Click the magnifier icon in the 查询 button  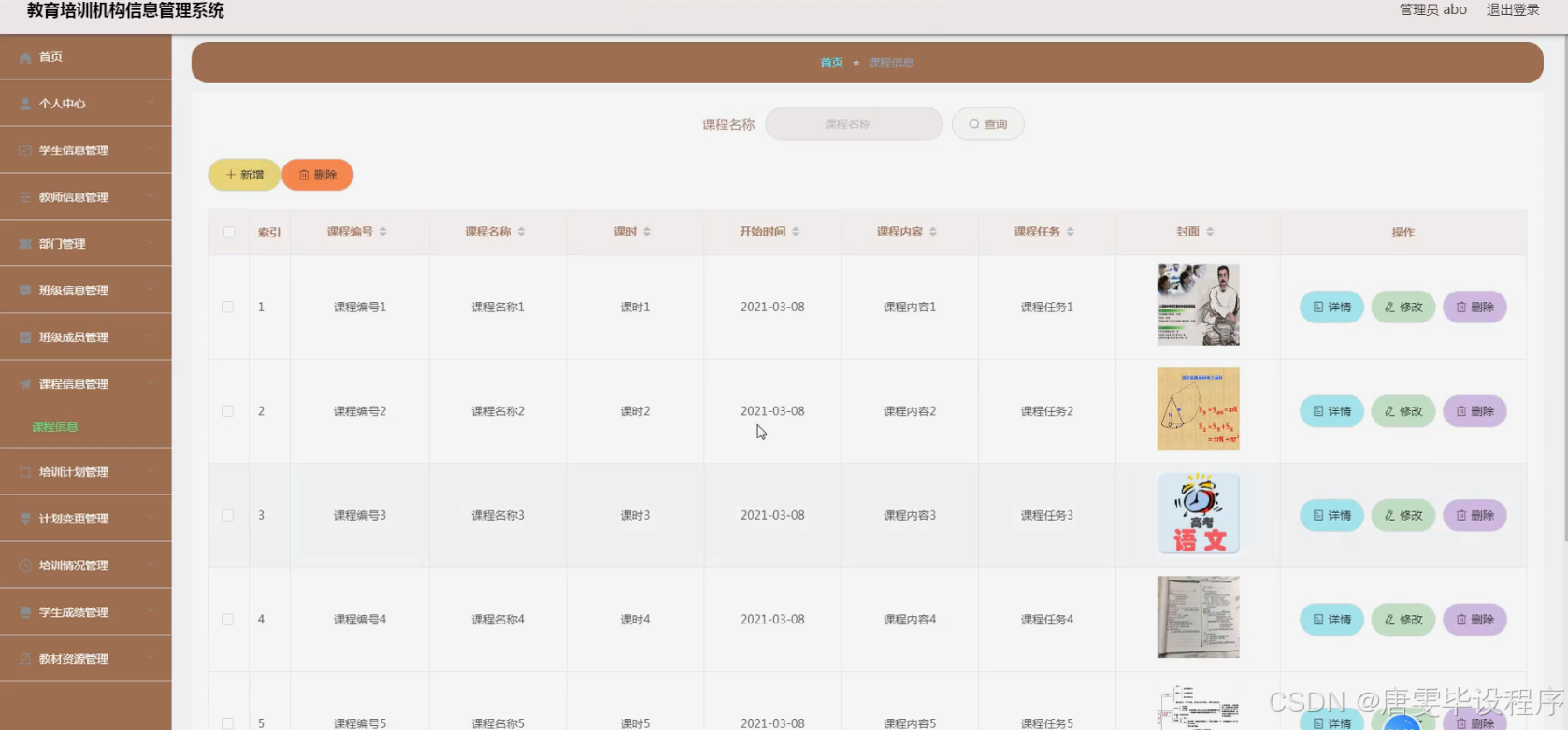[974, 124]
